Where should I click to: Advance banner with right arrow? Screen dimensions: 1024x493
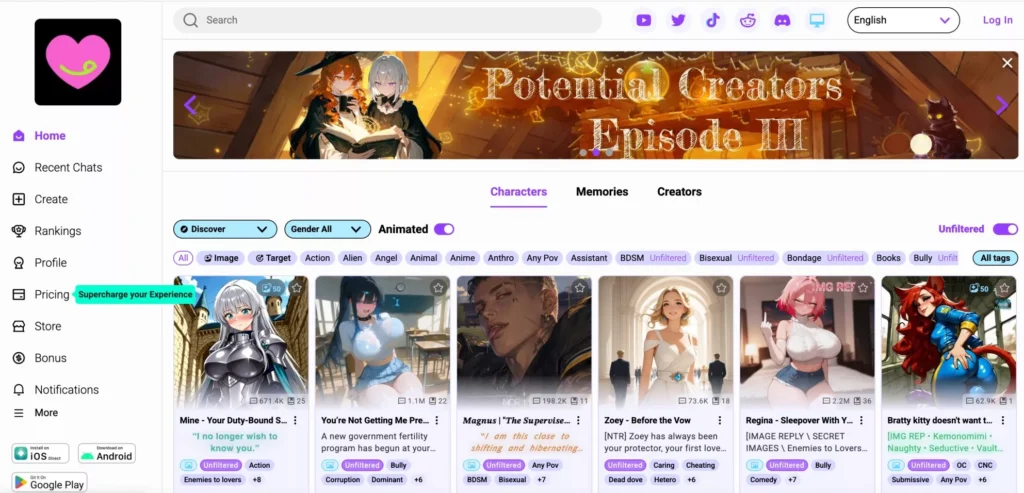click(1002, 106)
